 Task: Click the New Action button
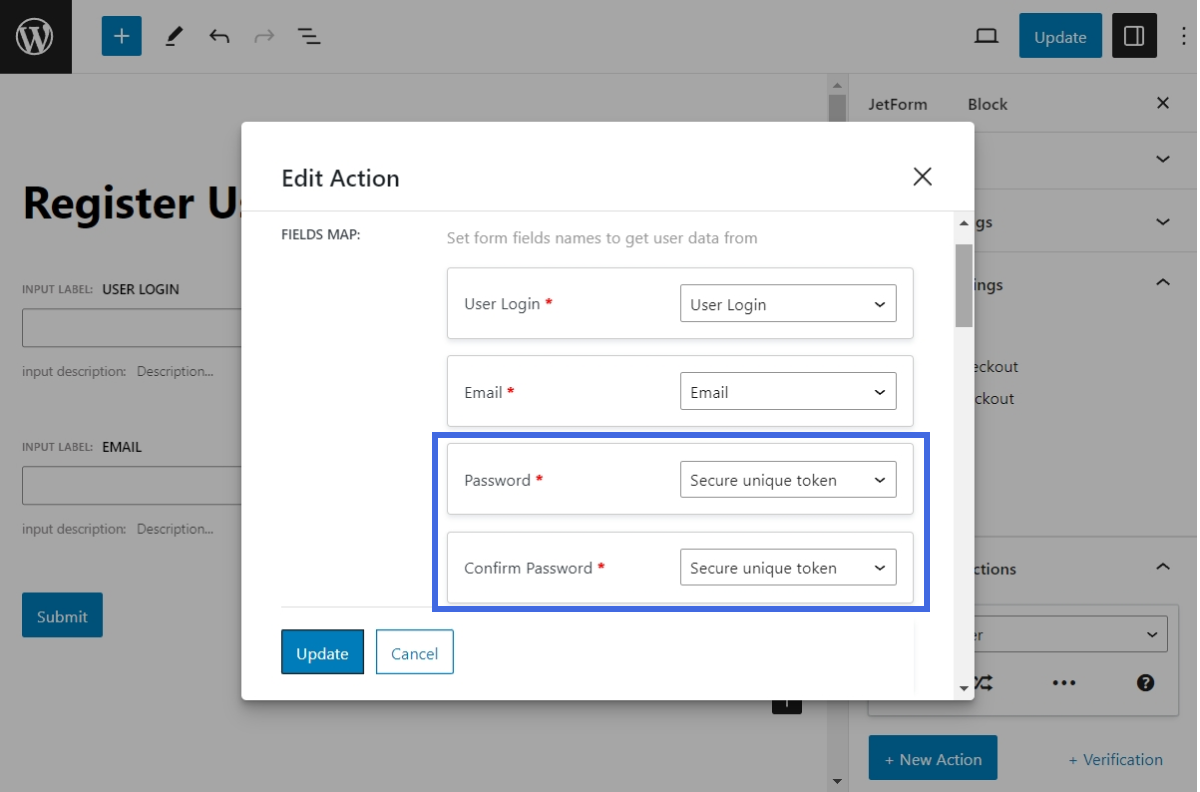[932, 758]
